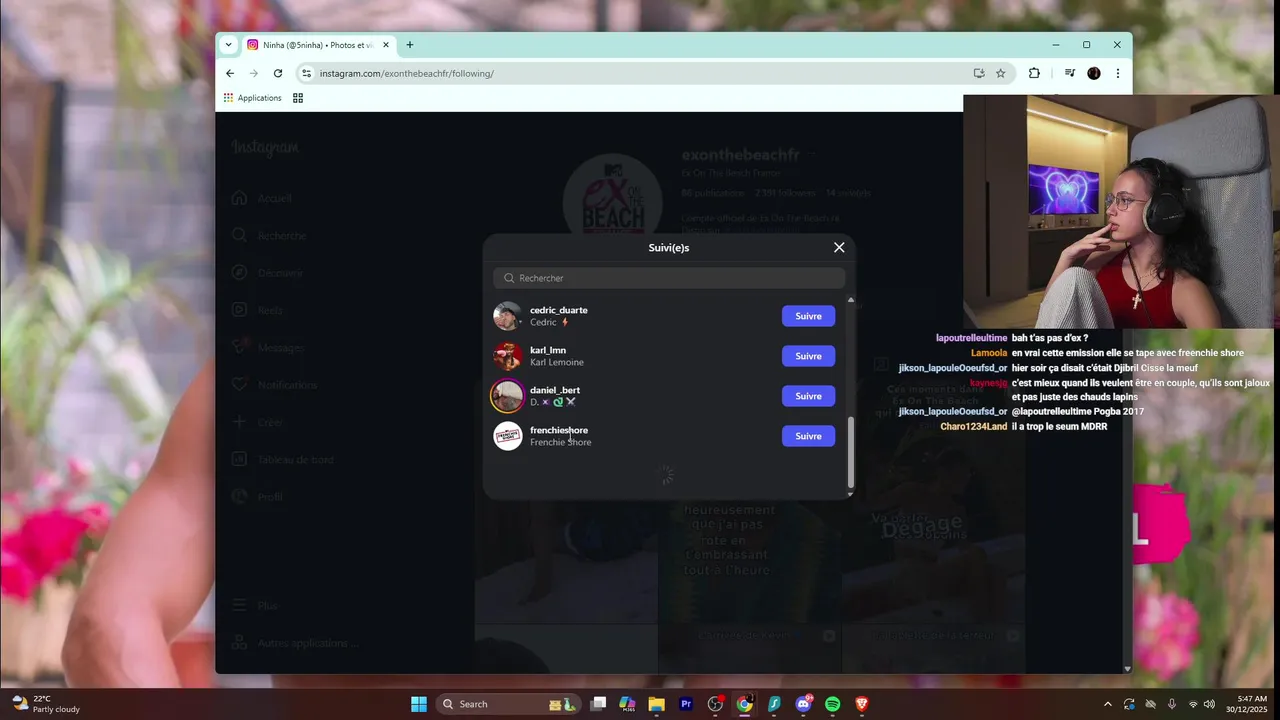Show hidden system tray icons
Image resolution: width=1280 pixels, height=720 pixels.
tap(1107, 704)
